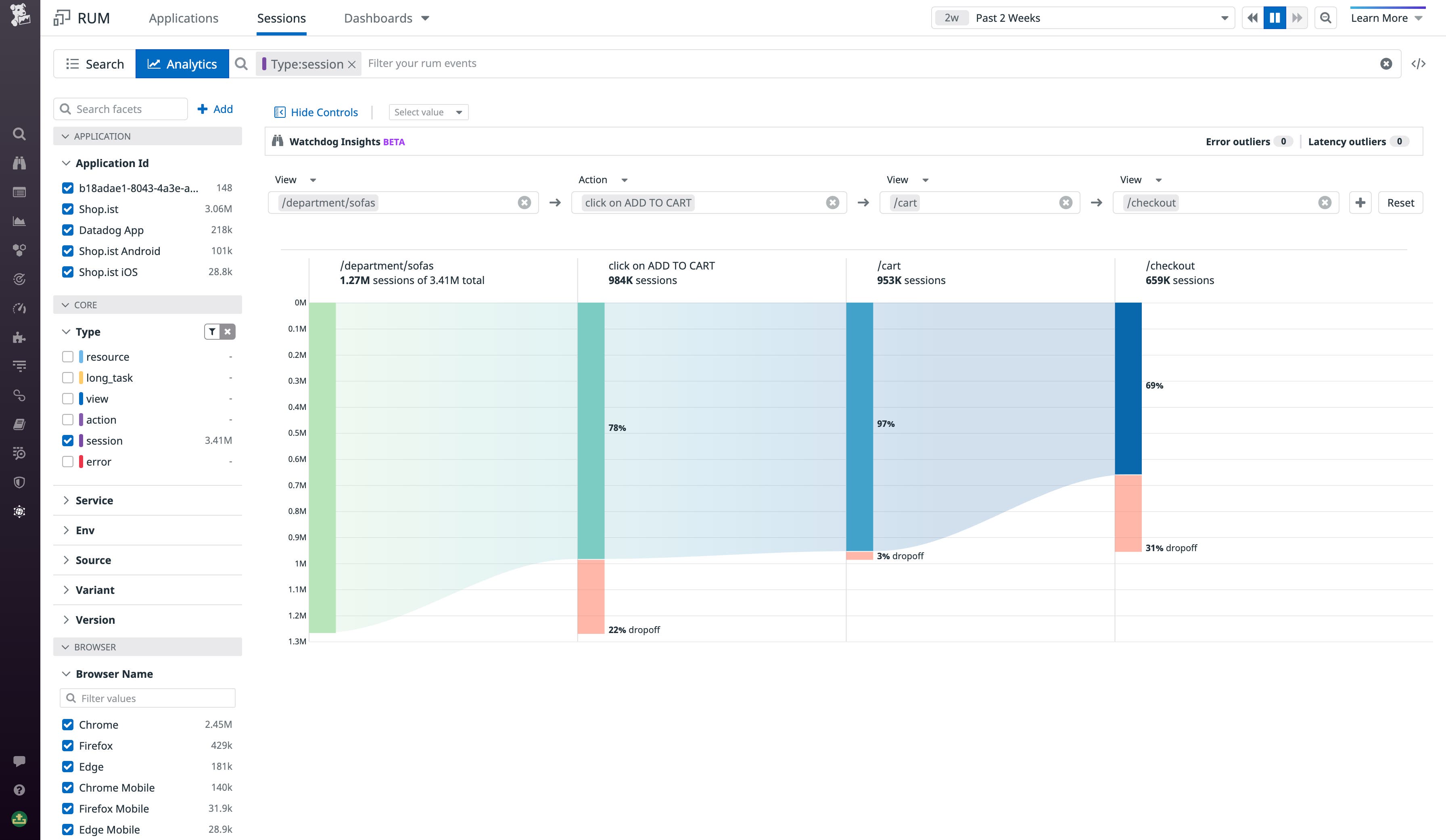Select the Logs icon in the left sidebar
This screenshot has height=840, width=1446.
pyautogui.click(x=19, y=192)
